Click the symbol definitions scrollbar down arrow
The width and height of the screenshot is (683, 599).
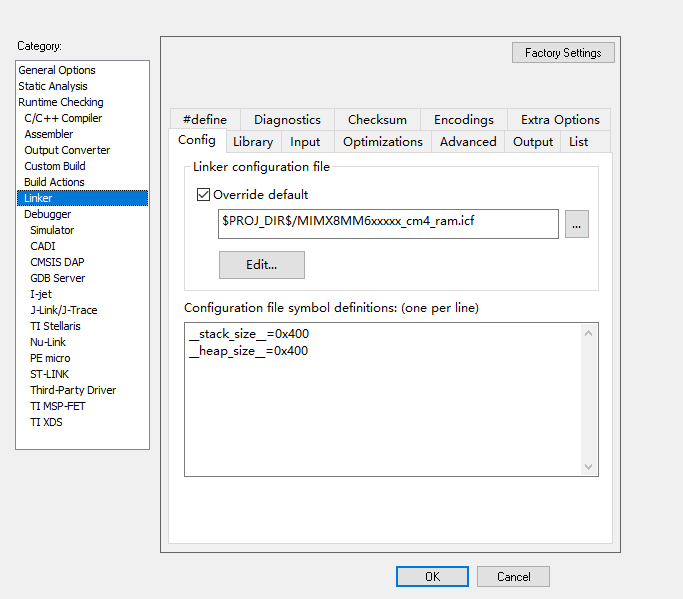pos(588,466)
